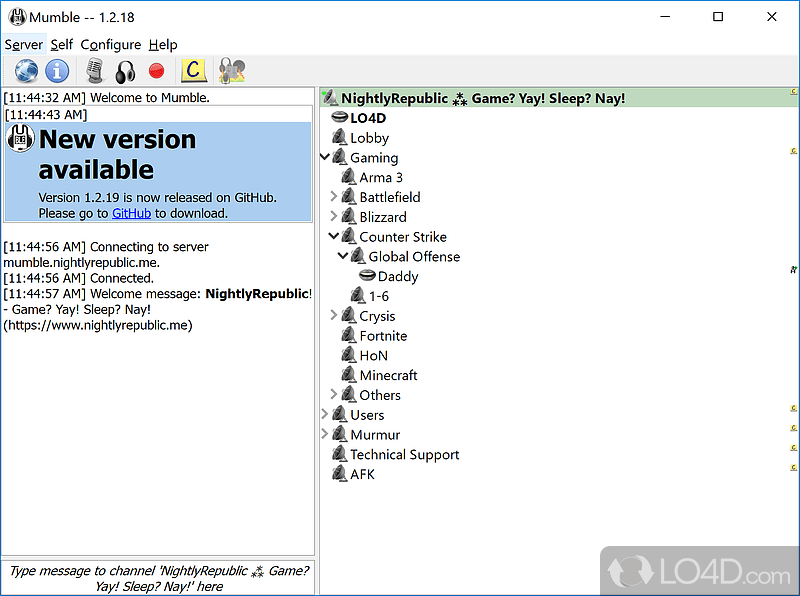Screen dimensions: 800x596
Task: Click the status icon on Daddy's row
Action: [x=794, y=269]
